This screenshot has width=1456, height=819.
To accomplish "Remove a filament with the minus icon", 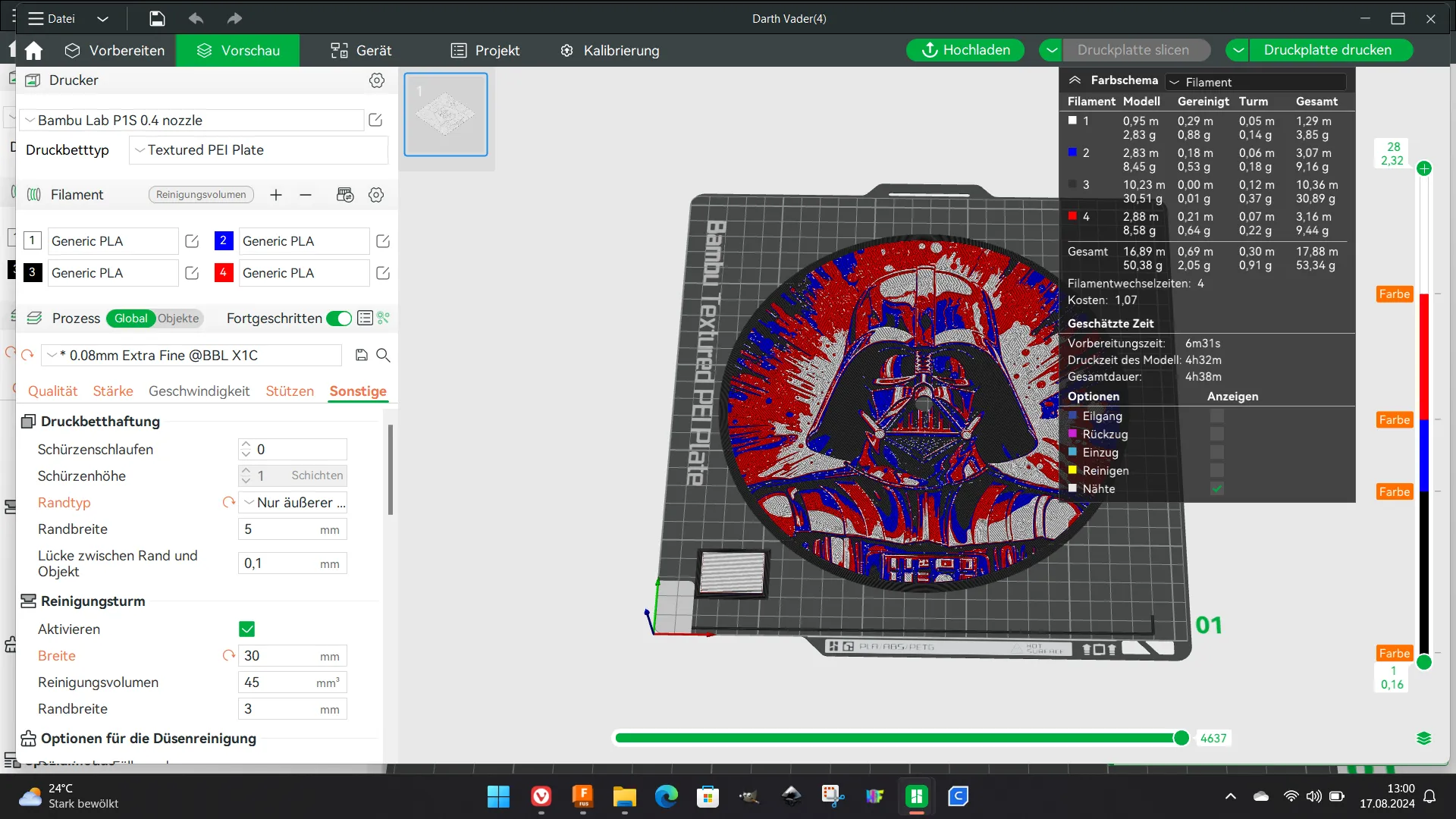I will tap(306, 195).
